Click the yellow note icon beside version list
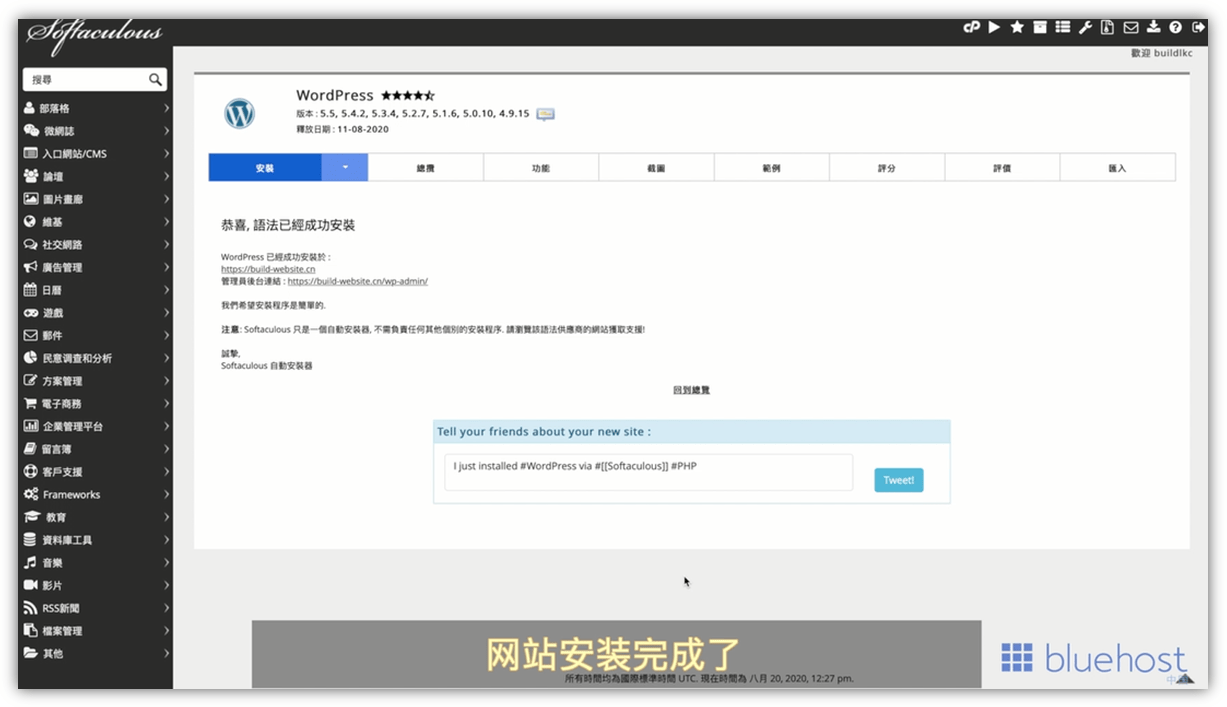This screenshot has width=1227, height=707. (545, 114)
